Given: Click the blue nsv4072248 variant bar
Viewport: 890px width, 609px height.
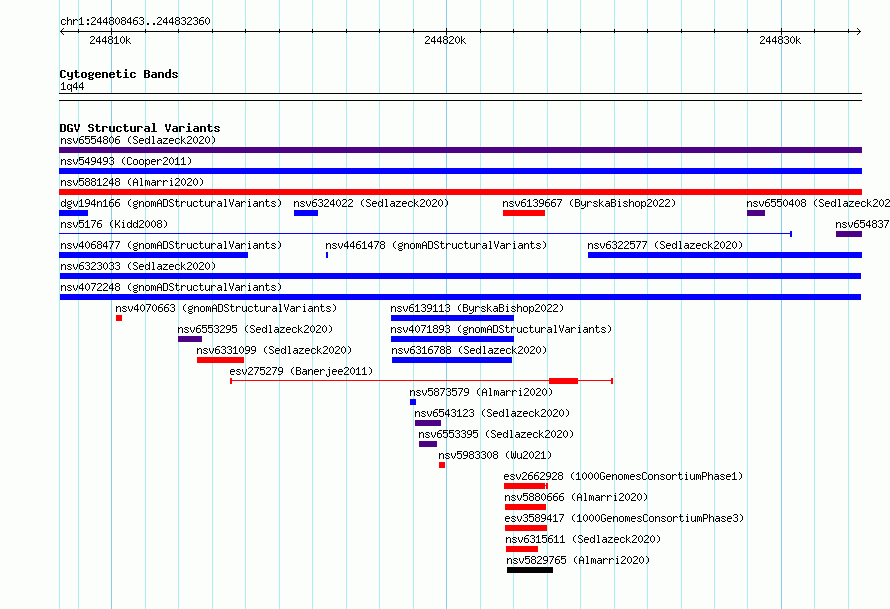Looking at the screenshot, I should point(460,297).
